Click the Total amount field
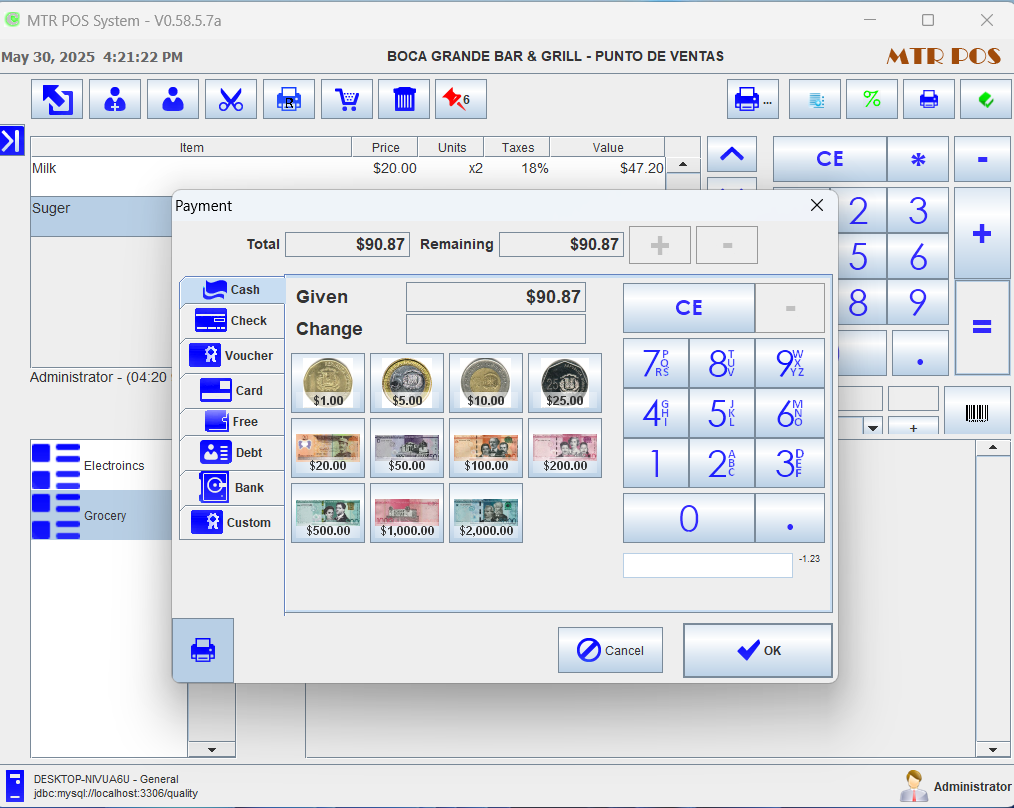The image size is (1014, 808). pos(347,245)
